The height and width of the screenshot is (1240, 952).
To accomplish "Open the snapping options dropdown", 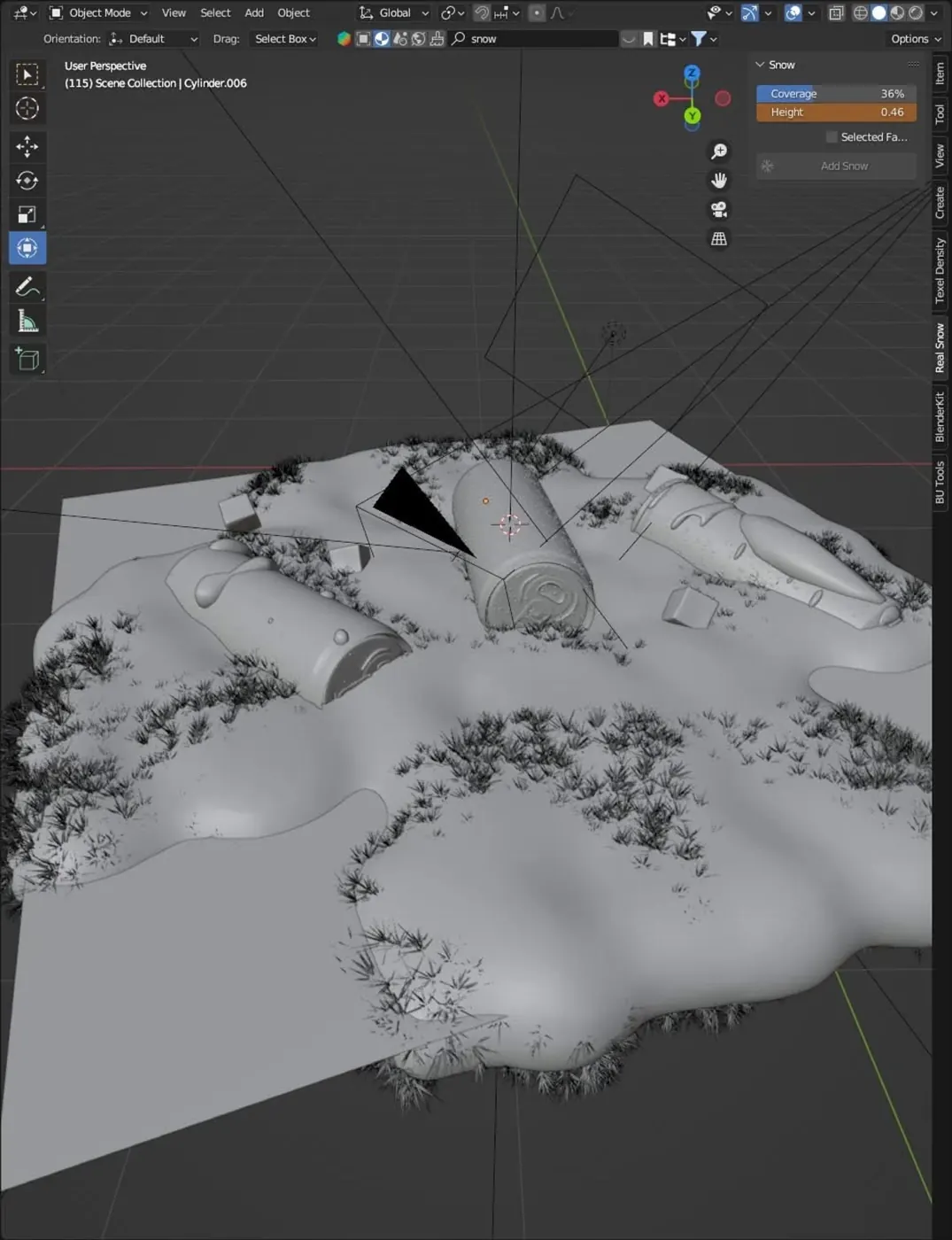I will point(506,12).
